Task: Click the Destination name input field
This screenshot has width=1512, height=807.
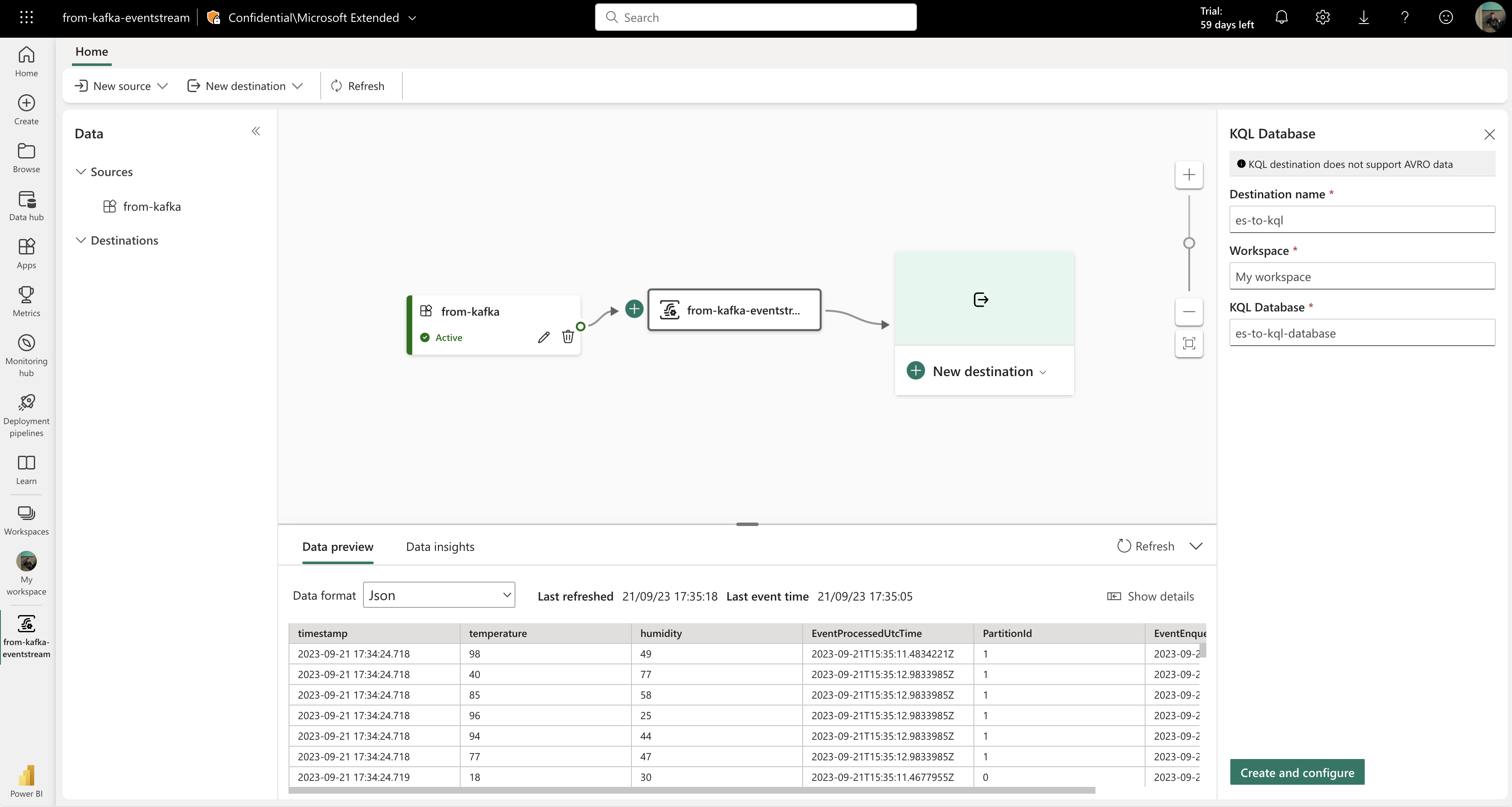Action: tap(1362, 219)
